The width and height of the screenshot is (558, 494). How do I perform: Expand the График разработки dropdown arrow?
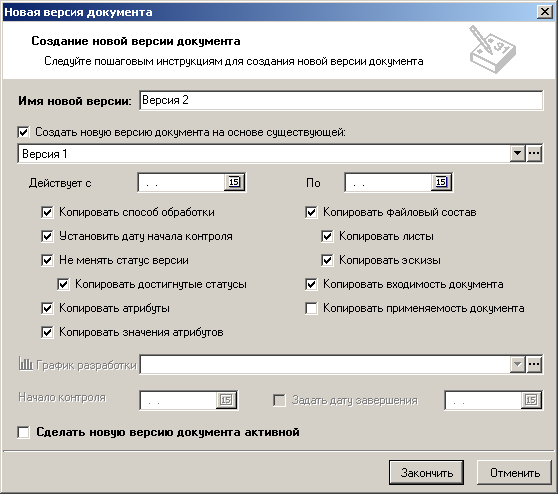518,364
